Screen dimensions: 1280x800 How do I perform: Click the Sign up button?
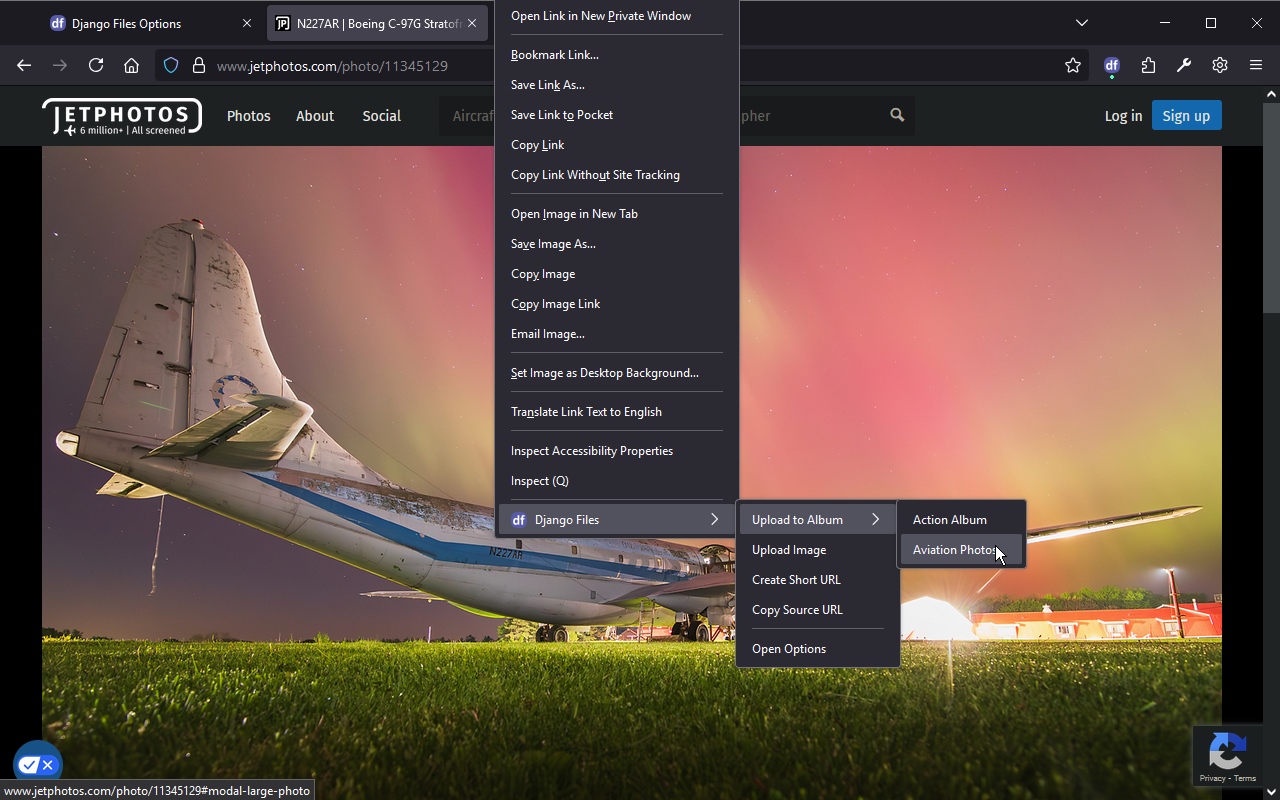click(1186, 115)
